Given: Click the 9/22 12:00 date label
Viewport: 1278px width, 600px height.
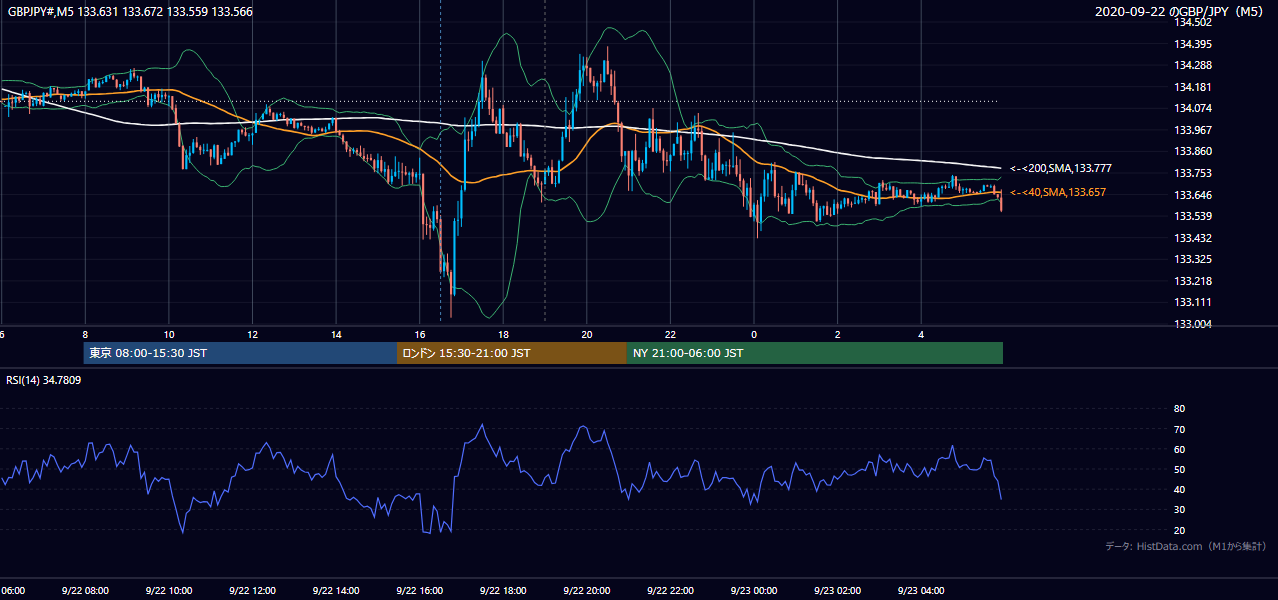Looking at the screenshot, I should coord(252,590).
